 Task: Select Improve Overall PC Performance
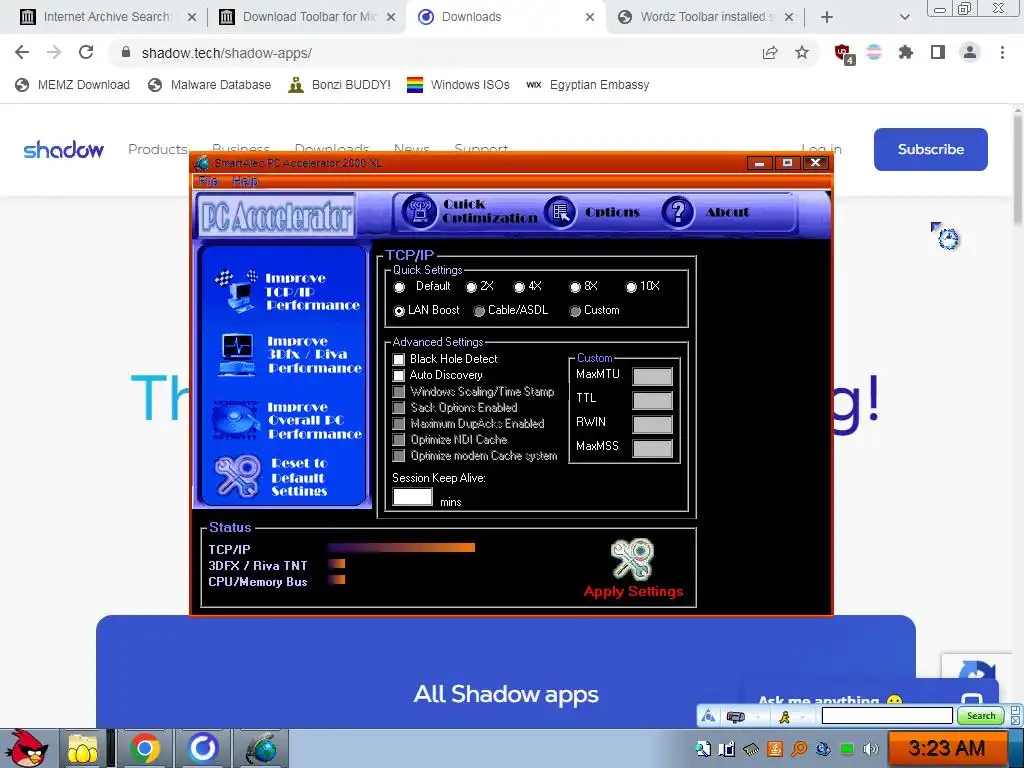point(287,420)
